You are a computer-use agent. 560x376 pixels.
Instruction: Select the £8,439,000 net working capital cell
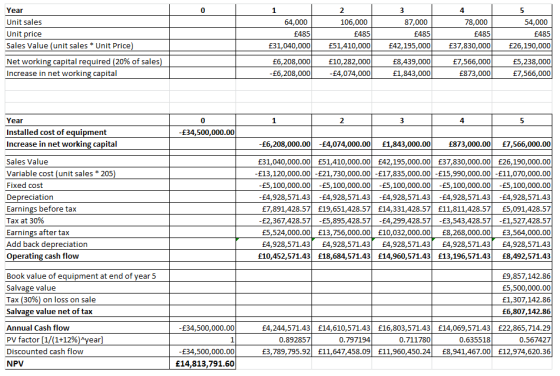click(401, 61)
